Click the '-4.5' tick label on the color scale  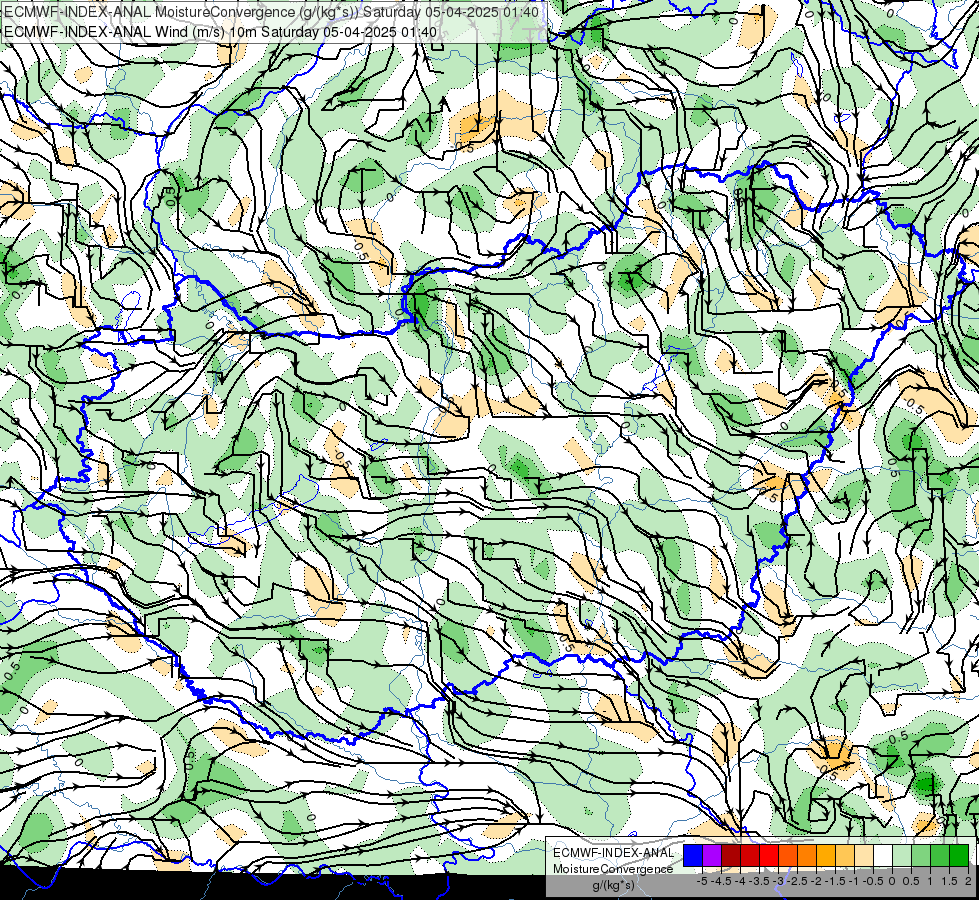tap(721, 881)
